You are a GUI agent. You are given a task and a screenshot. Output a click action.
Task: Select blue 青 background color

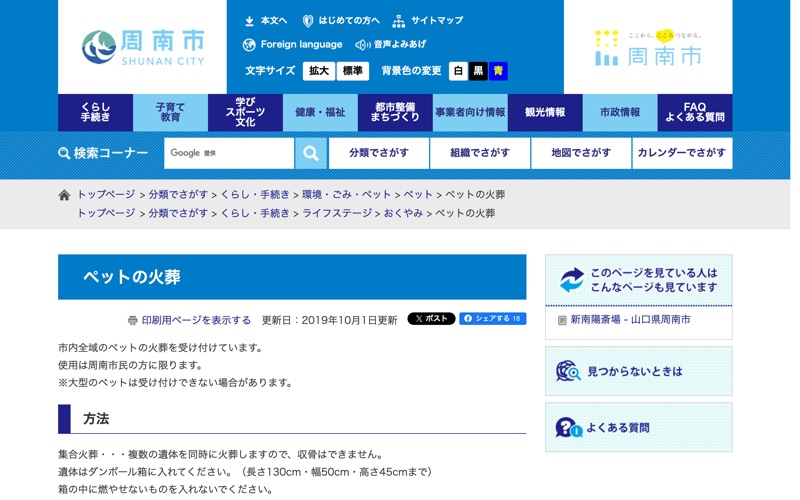[x=498, y=71]
